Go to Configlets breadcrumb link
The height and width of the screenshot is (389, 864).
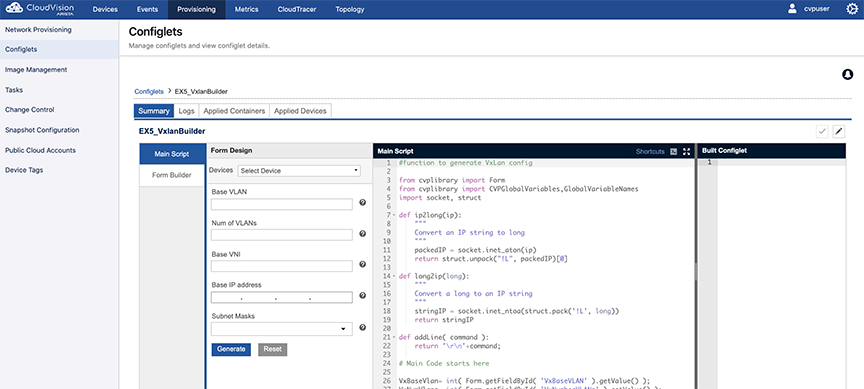[x=149, y=91]
